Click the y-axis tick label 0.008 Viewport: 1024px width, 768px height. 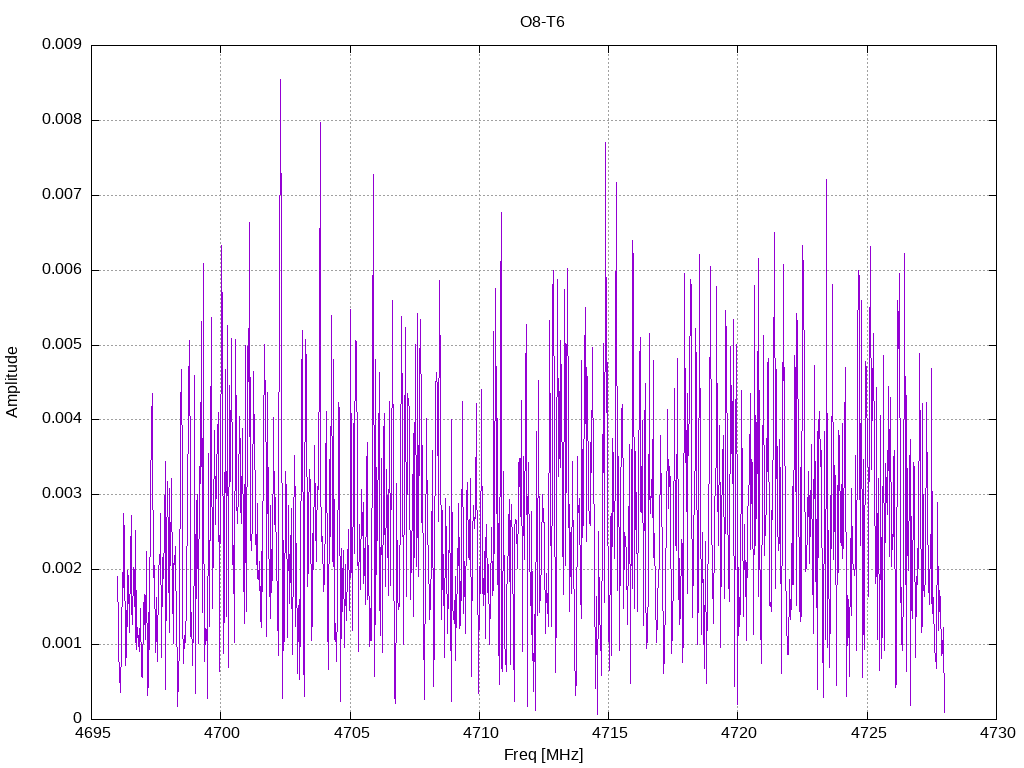pyautogui.click(x=62, y=120)
